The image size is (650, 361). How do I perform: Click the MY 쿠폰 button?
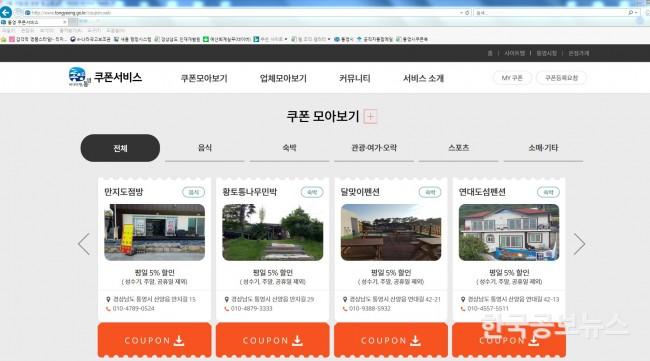[512, 78]
